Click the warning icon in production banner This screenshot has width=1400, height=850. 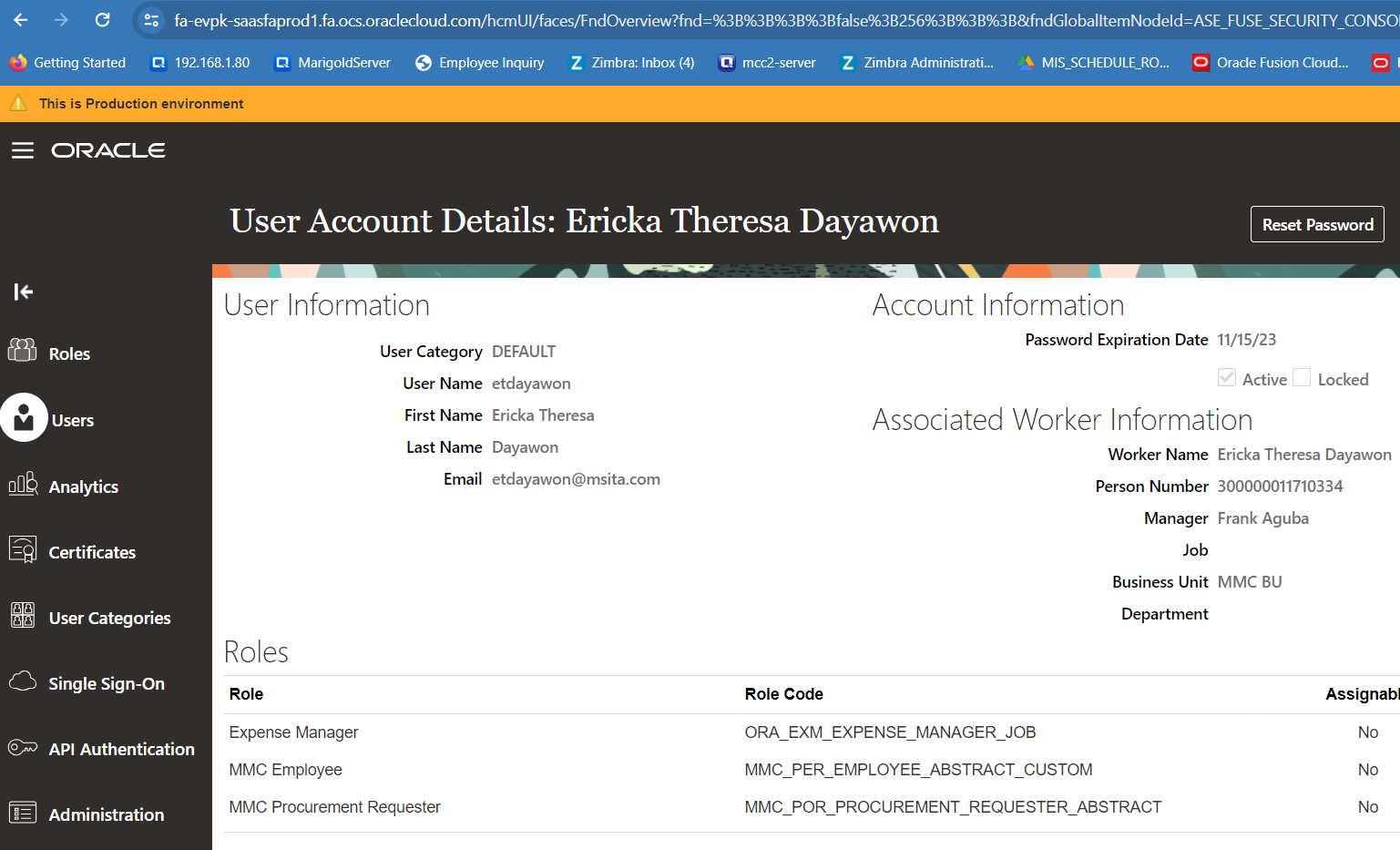pyautogui.click(x=18, y=103)
